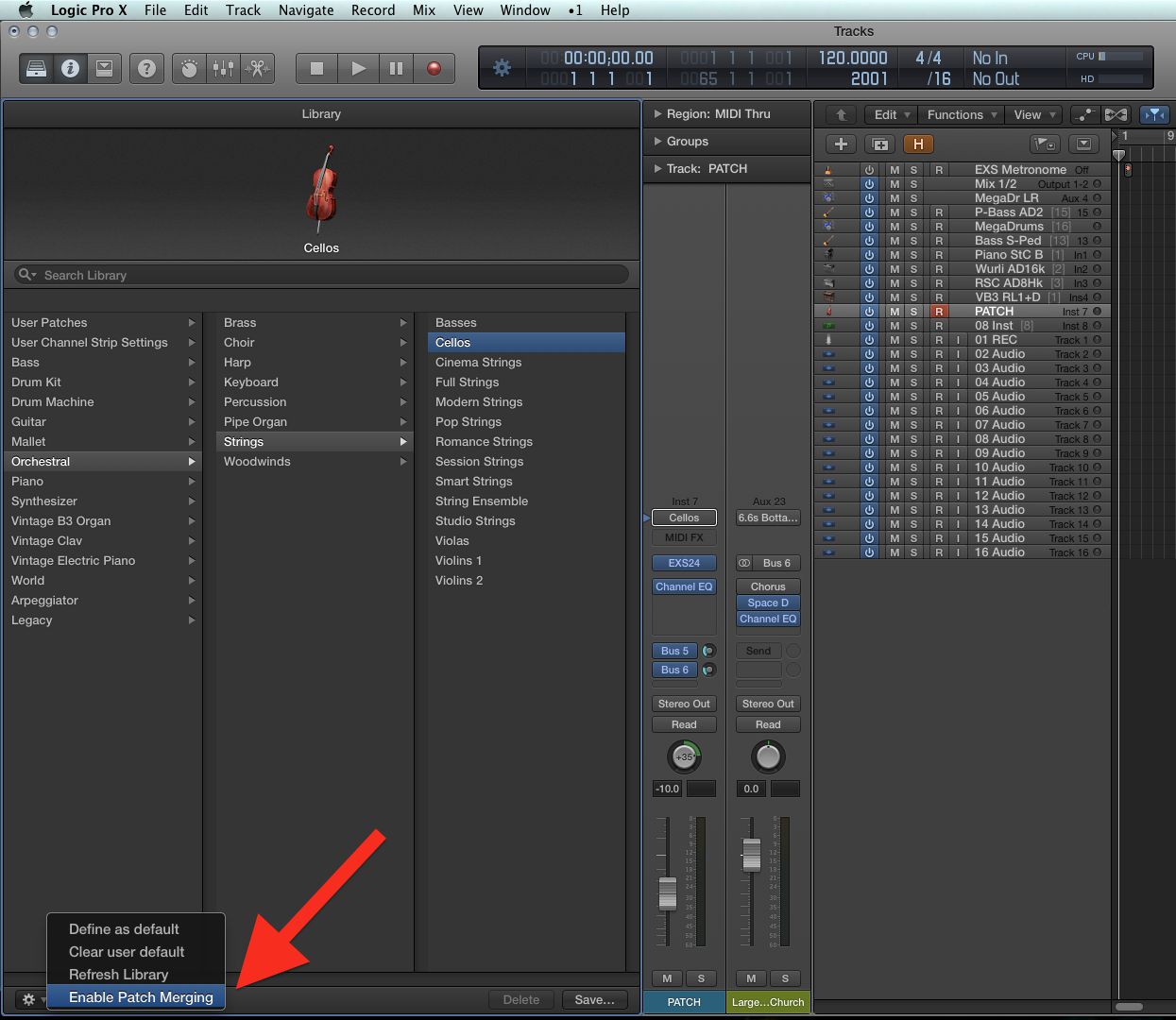This screenshot has width=1176, height=1020.
Task: Show the Toolbar toggle button
Action: tap(104, 69)
